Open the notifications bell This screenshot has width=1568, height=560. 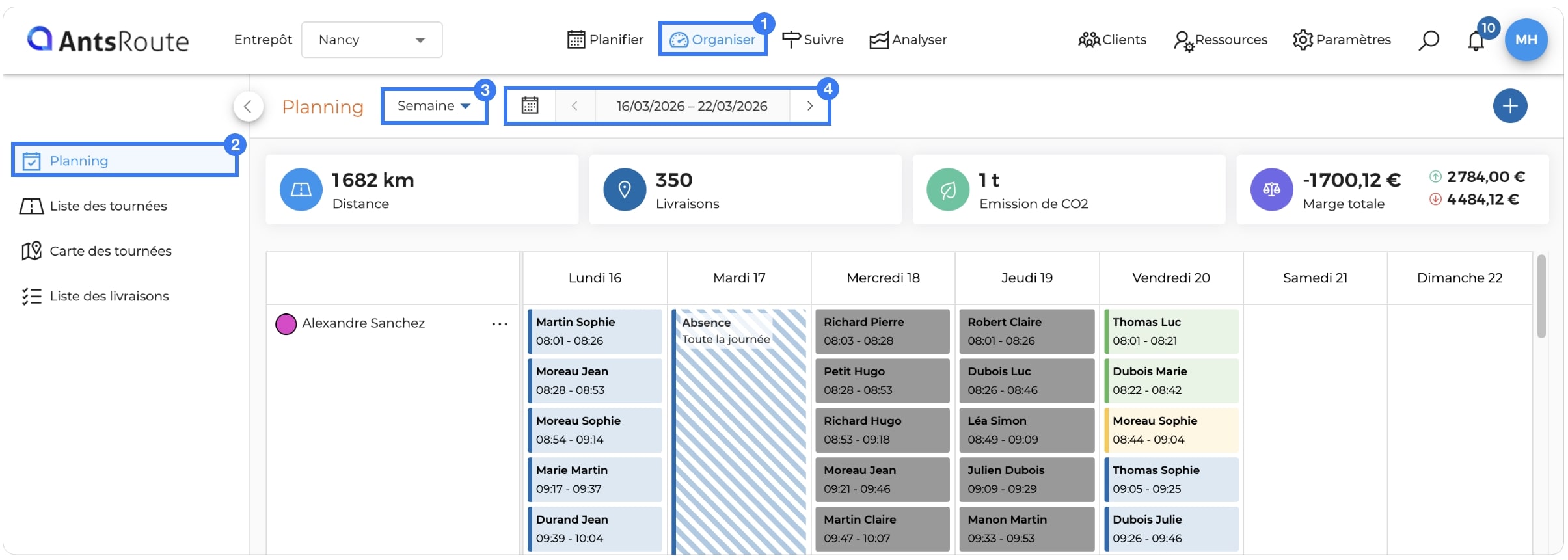click(x=1476, y=41)
